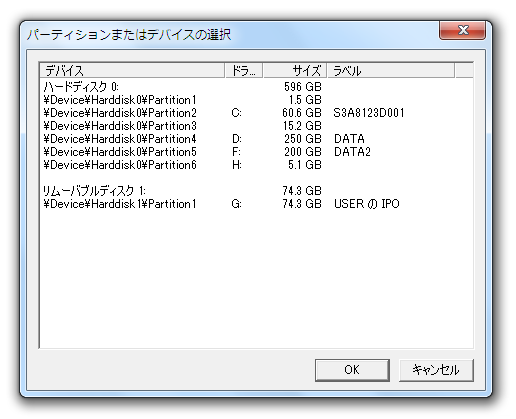Click the キャンセル button
516x419 pixels.
click(x=436, y=370)
